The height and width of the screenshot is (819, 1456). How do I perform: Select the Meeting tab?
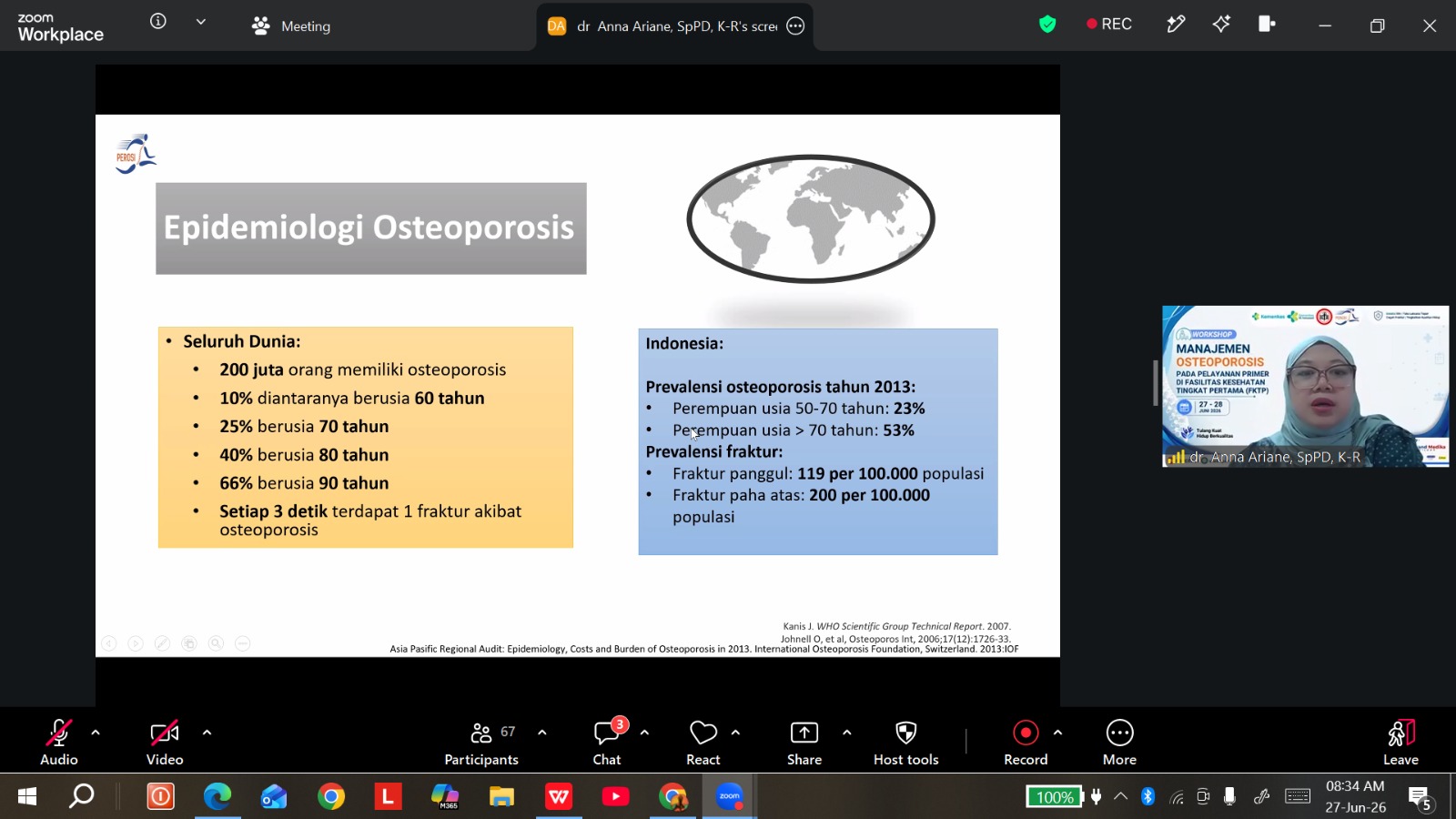click(x=291, y=25)
